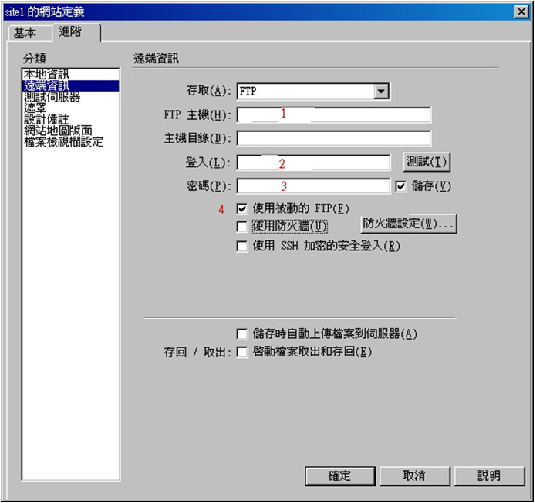Viewport: 535px width, 503px height.
Task: Open the 存取 FTP dropdown arrow
Action: [381, 91]
